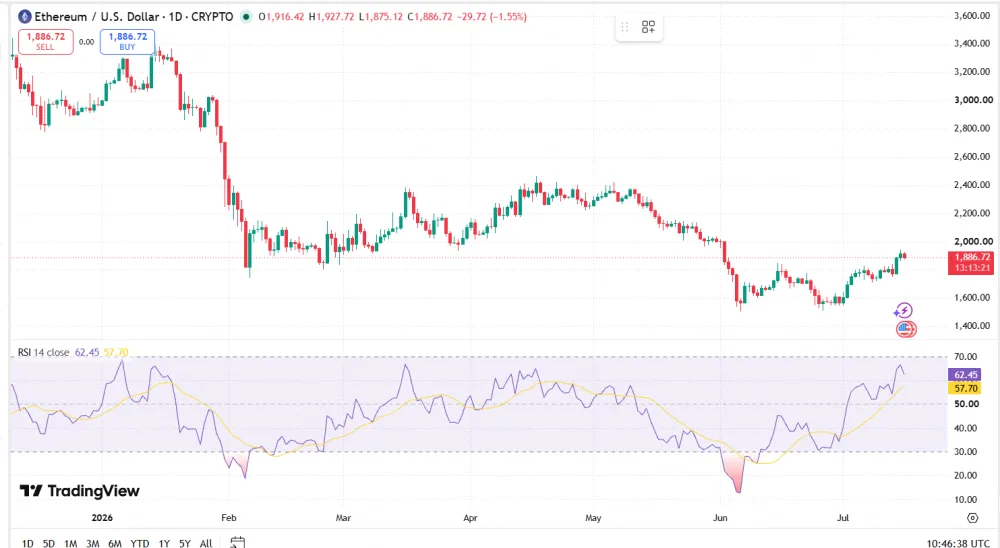Select the 1Y date range

pyautogui.click(x=164, y=544)
